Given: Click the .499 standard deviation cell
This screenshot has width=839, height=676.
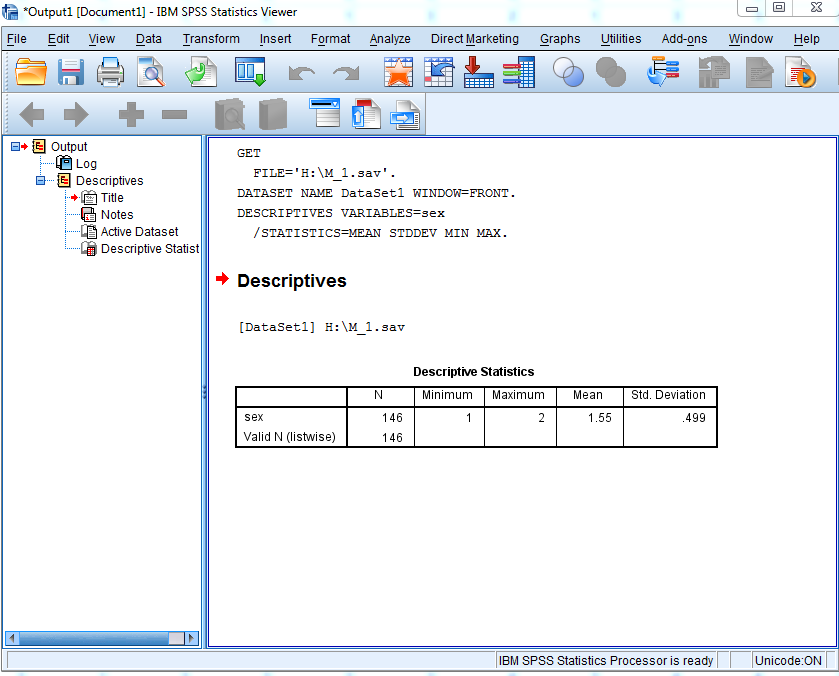Looking at the screenshot, I should tap(693, 418).
